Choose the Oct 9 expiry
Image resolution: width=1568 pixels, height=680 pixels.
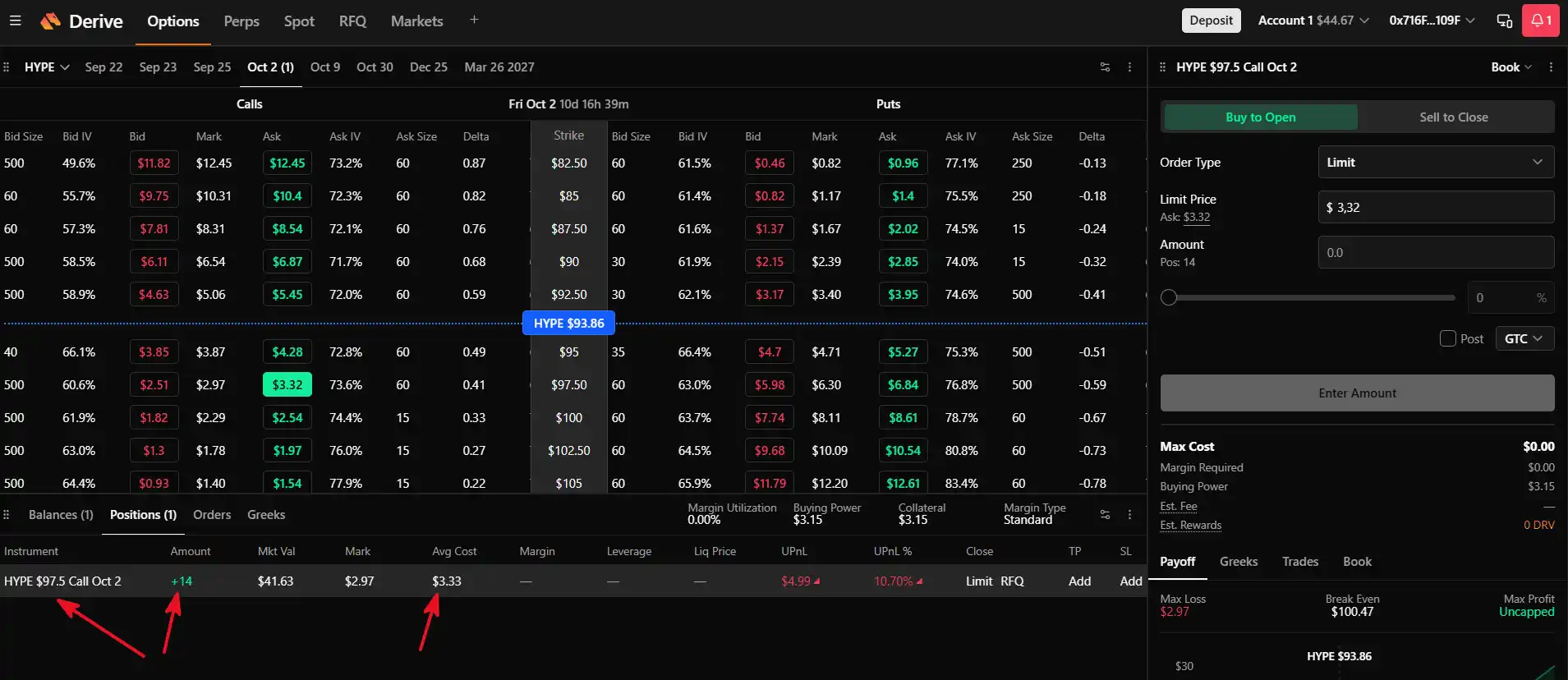point(325,67)
